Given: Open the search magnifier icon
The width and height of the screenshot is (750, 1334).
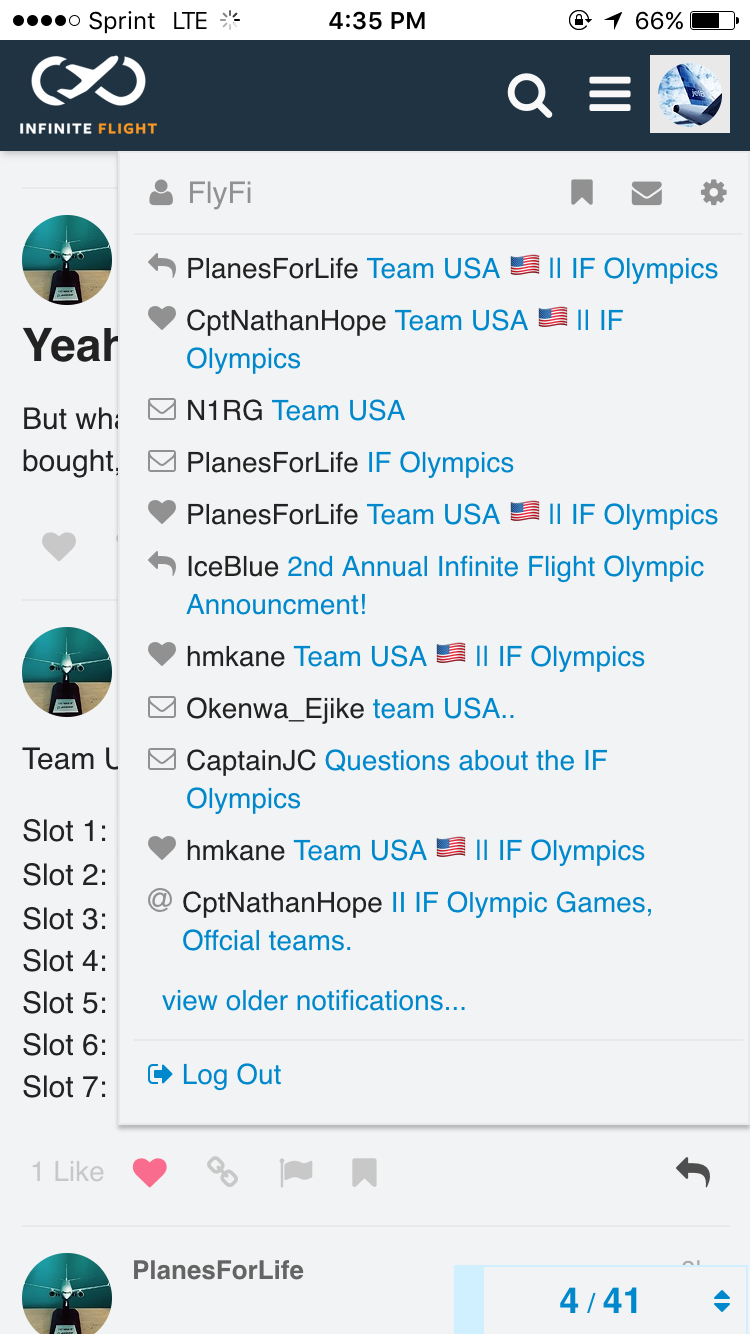Looking at the screenshot, I should 529,96.
